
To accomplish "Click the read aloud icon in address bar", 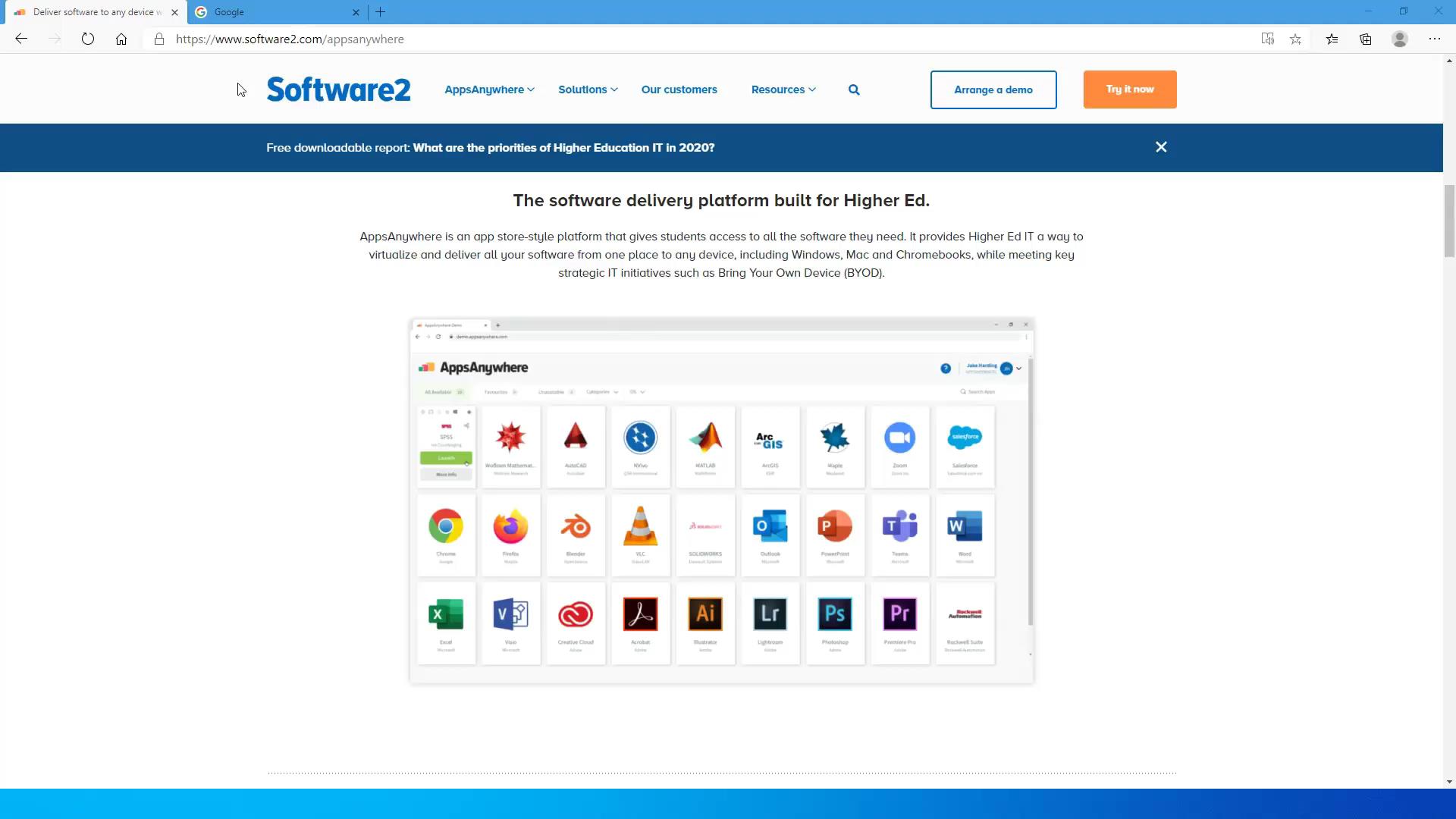I will [x=1267, y=39].
